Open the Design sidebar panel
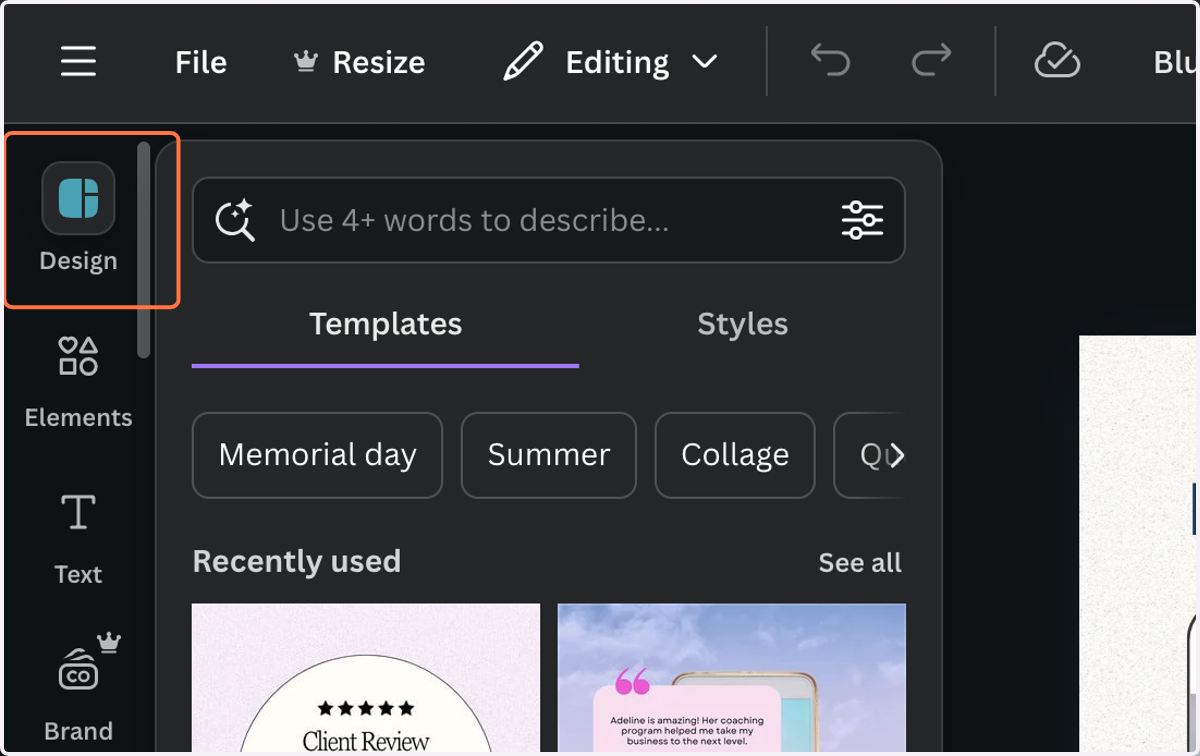 78,218
